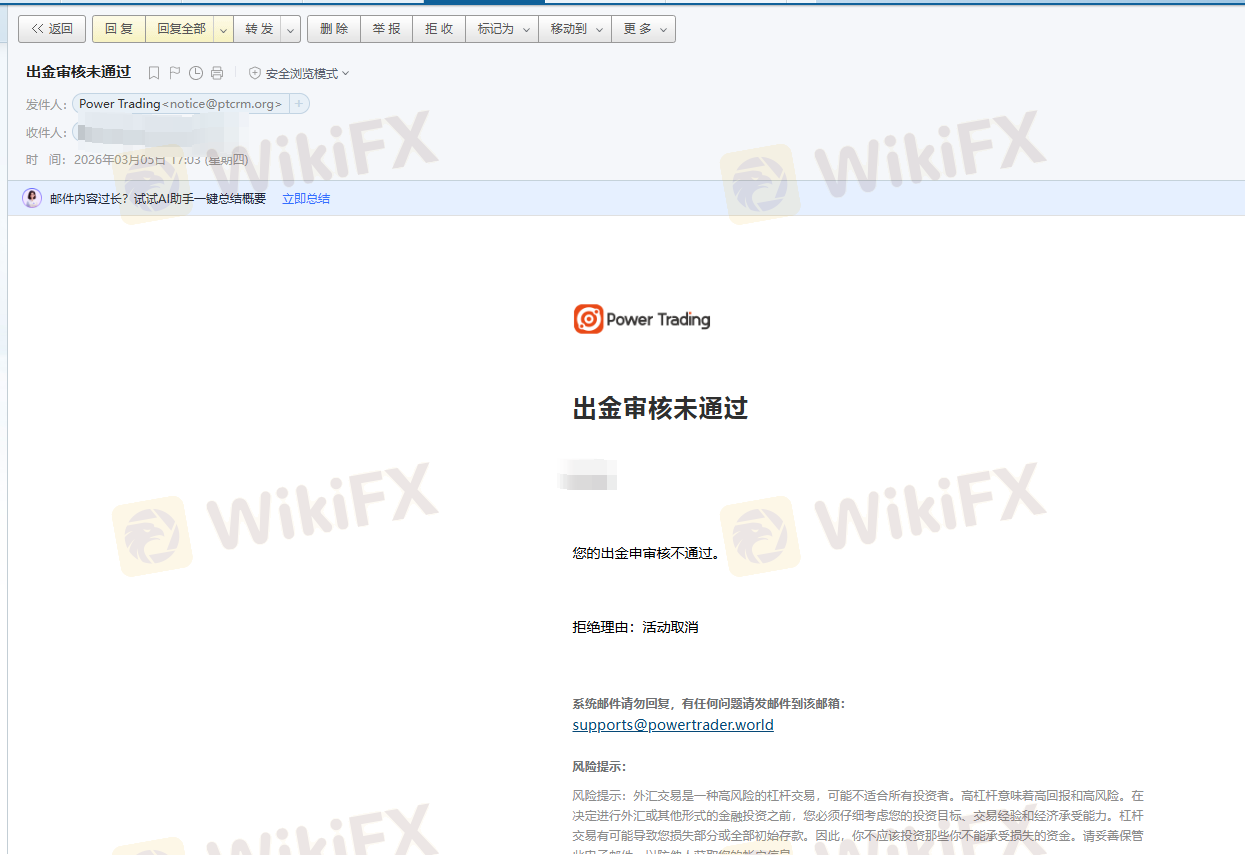Bookmark the email with the bookmark icon
The image size is (1245, 855).
pyautogui.click(x=153, y=73)
